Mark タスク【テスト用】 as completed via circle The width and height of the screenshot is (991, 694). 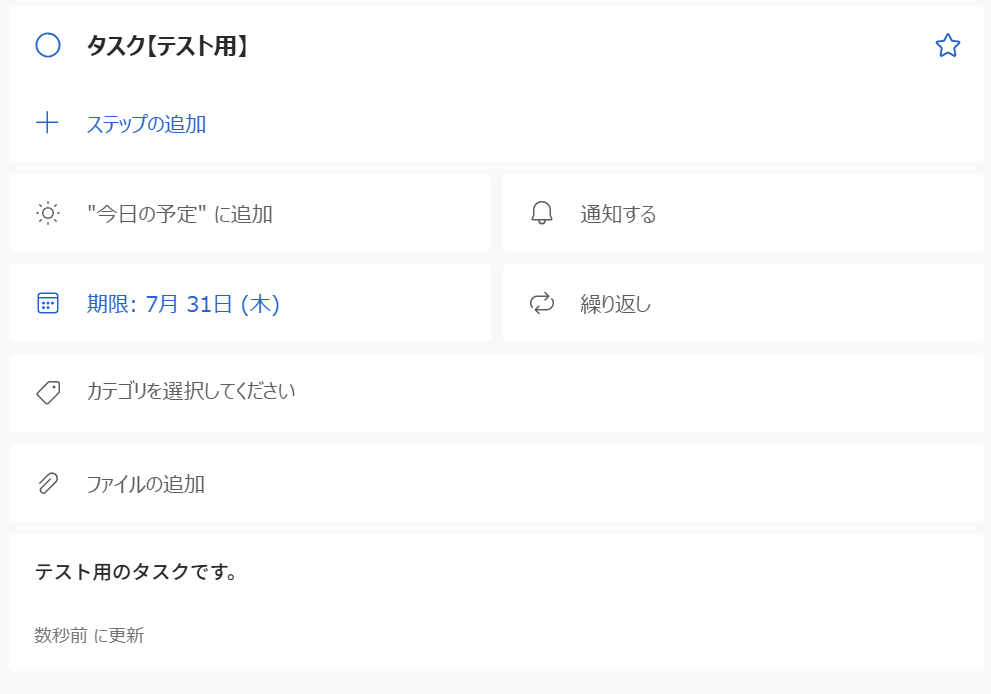(x=48, y=45)
